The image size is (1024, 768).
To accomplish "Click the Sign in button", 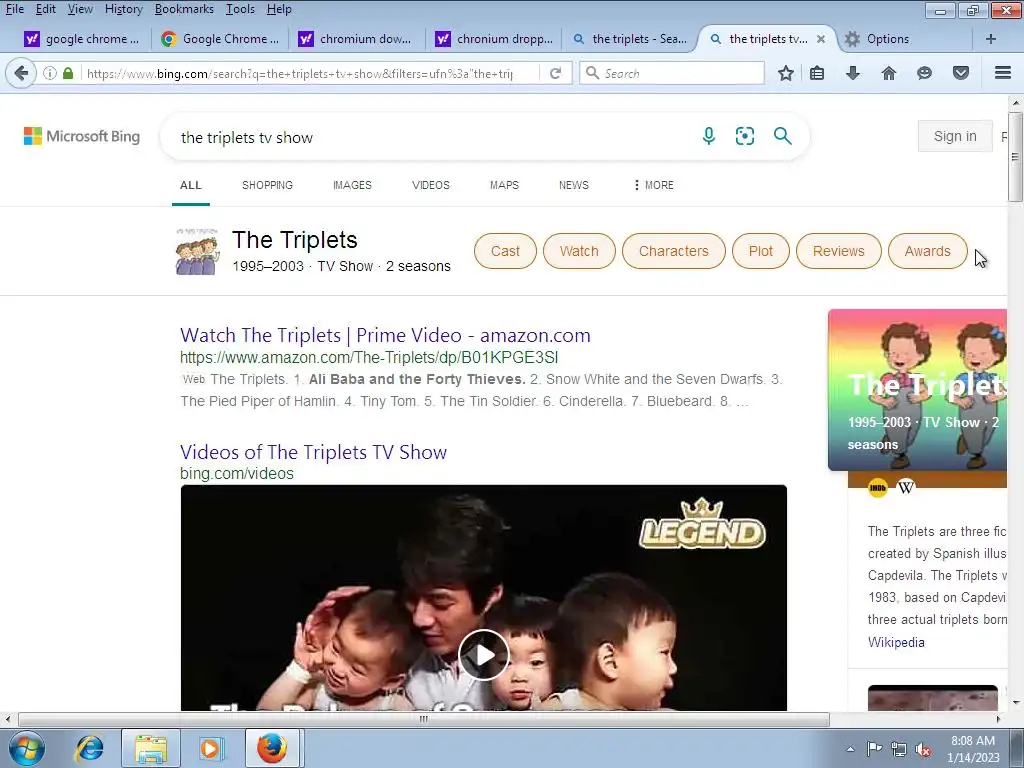I will point(955,136).
